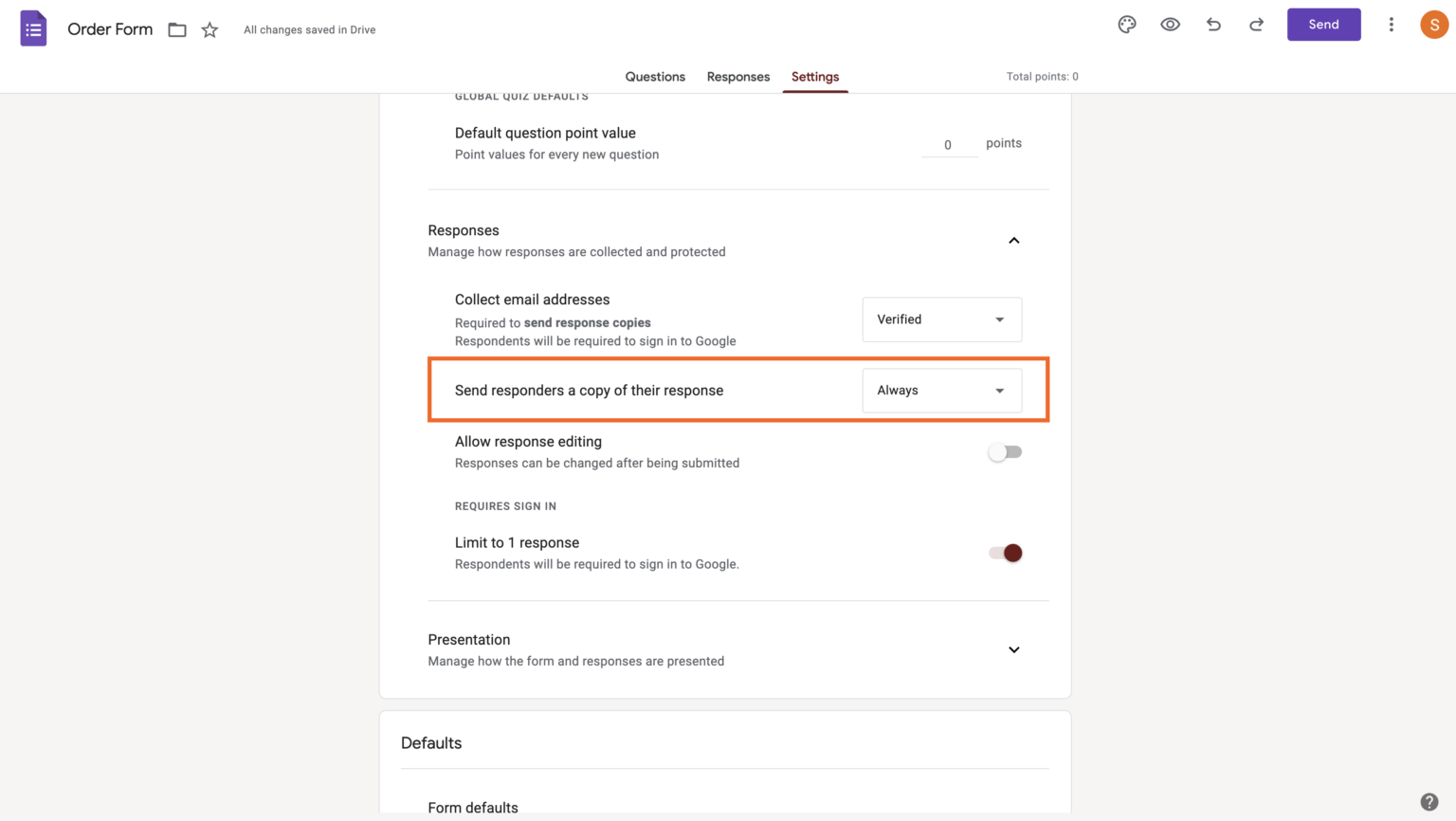This screenshot has width=1456, height=821.
Task: Click the Redo icon
Action: [x=1255, y=24]
